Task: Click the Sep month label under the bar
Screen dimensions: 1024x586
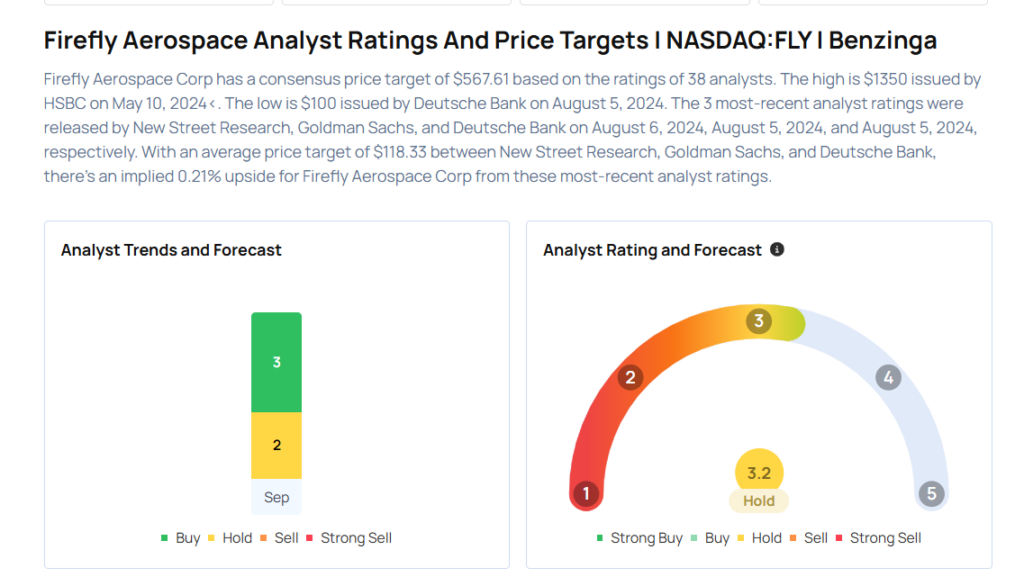Action: [276, 497]
